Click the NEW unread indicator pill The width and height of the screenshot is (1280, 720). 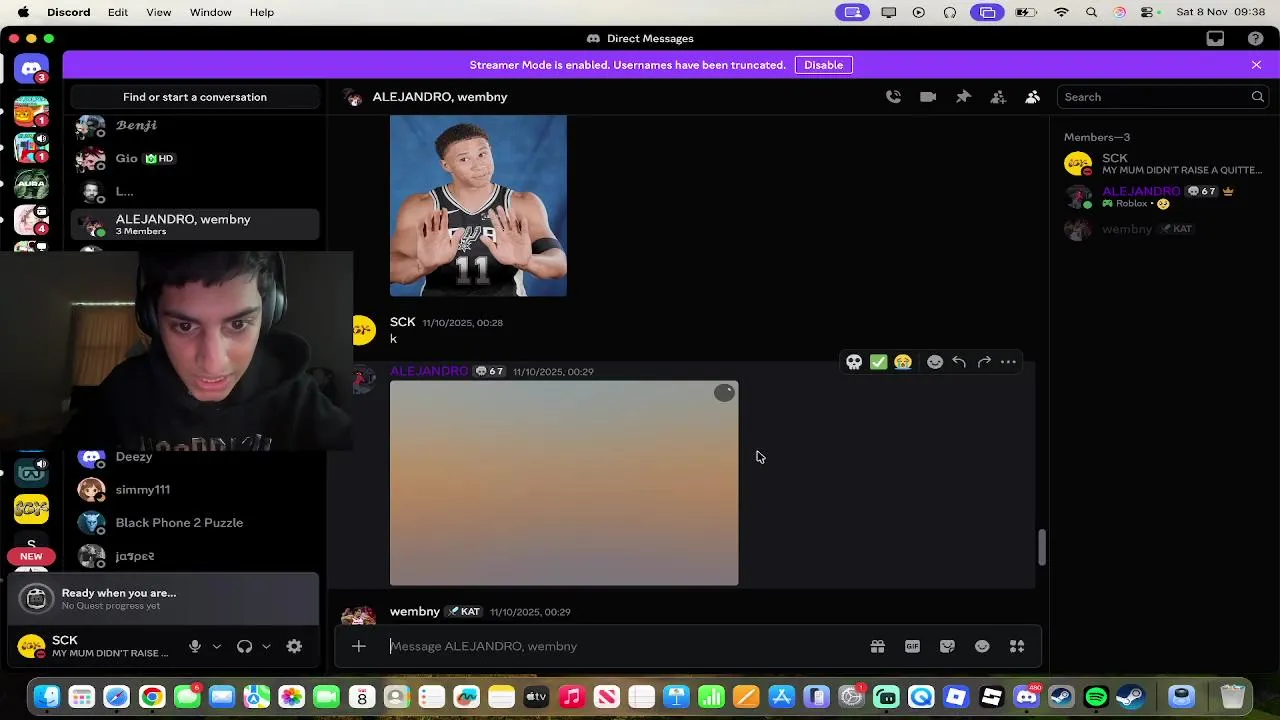(31, 557)
